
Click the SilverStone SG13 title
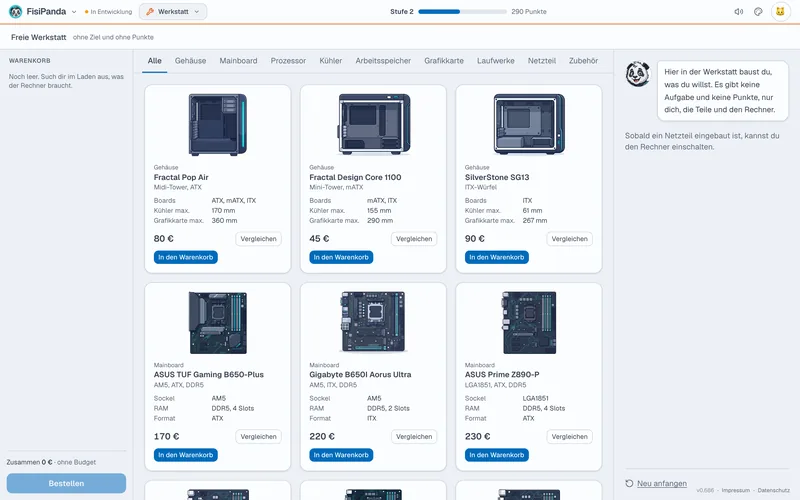tap(497, 177)
